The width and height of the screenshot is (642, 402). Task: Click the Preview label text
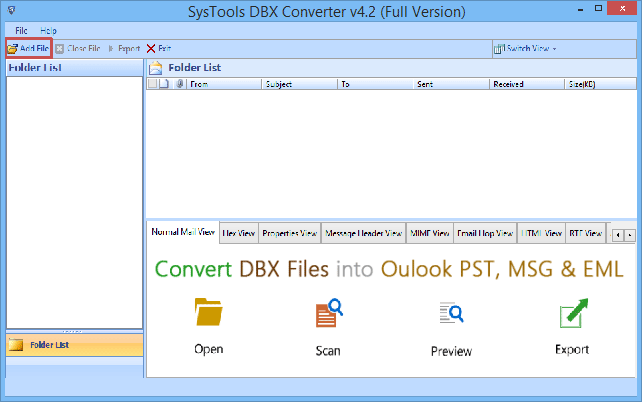(x=451, y=351)
